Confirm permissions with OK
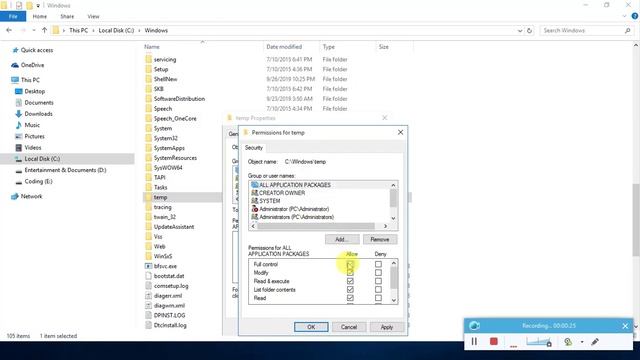The width and height of the screenshot is (640, 360). point(311,327)
